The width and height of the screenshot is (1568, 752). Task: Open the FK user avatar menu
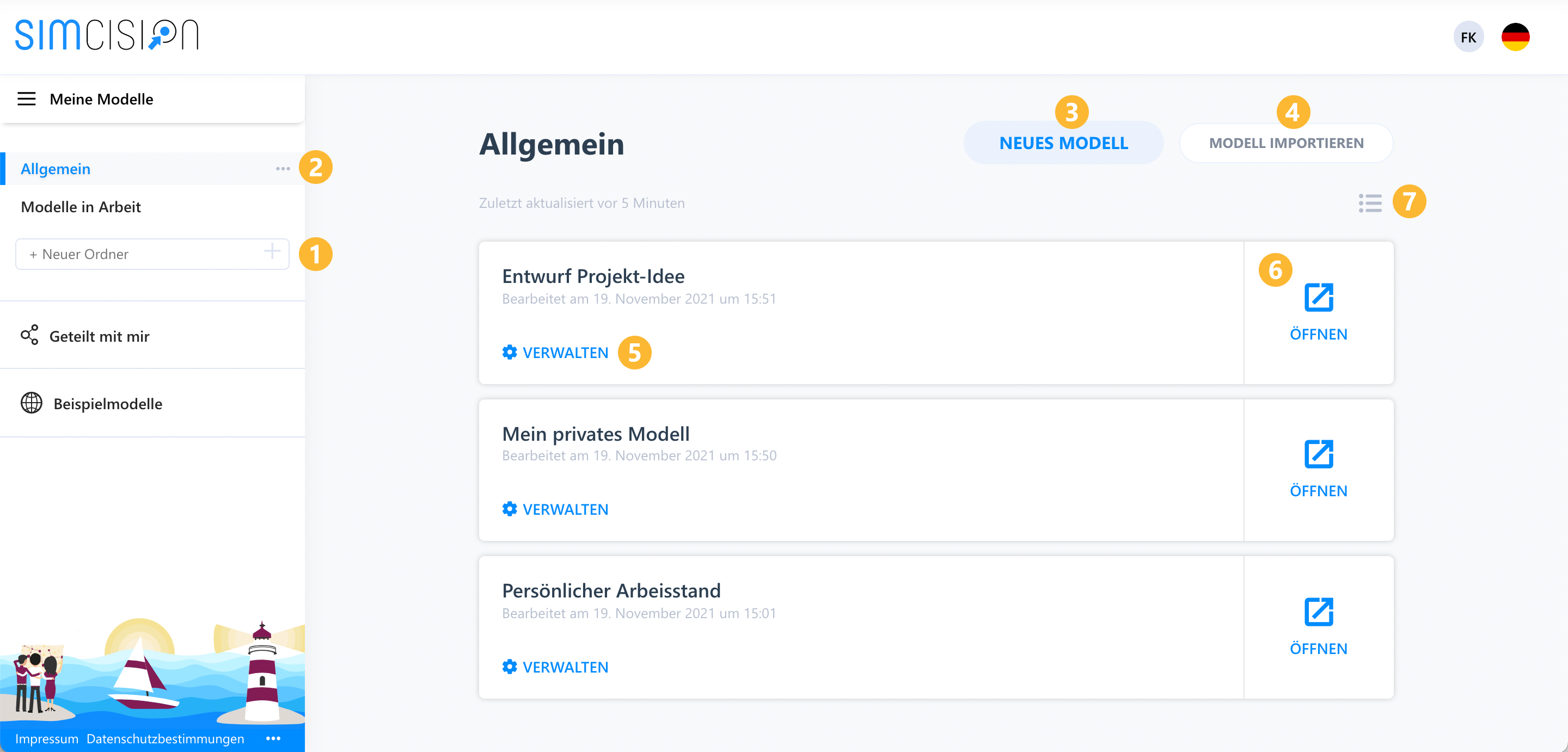(1468, 37)
